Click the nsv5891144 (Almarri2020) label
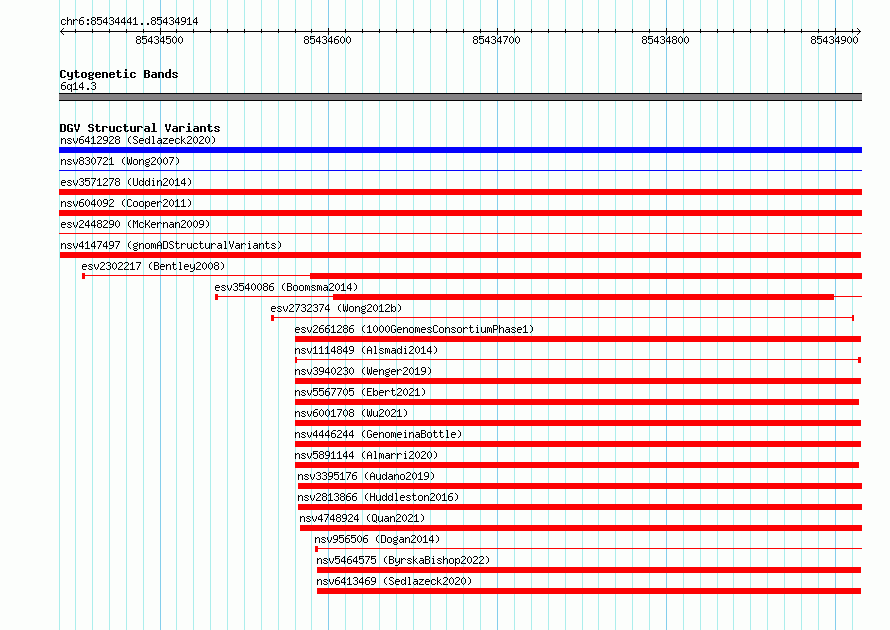890x630 pixels. pos(366,455)
